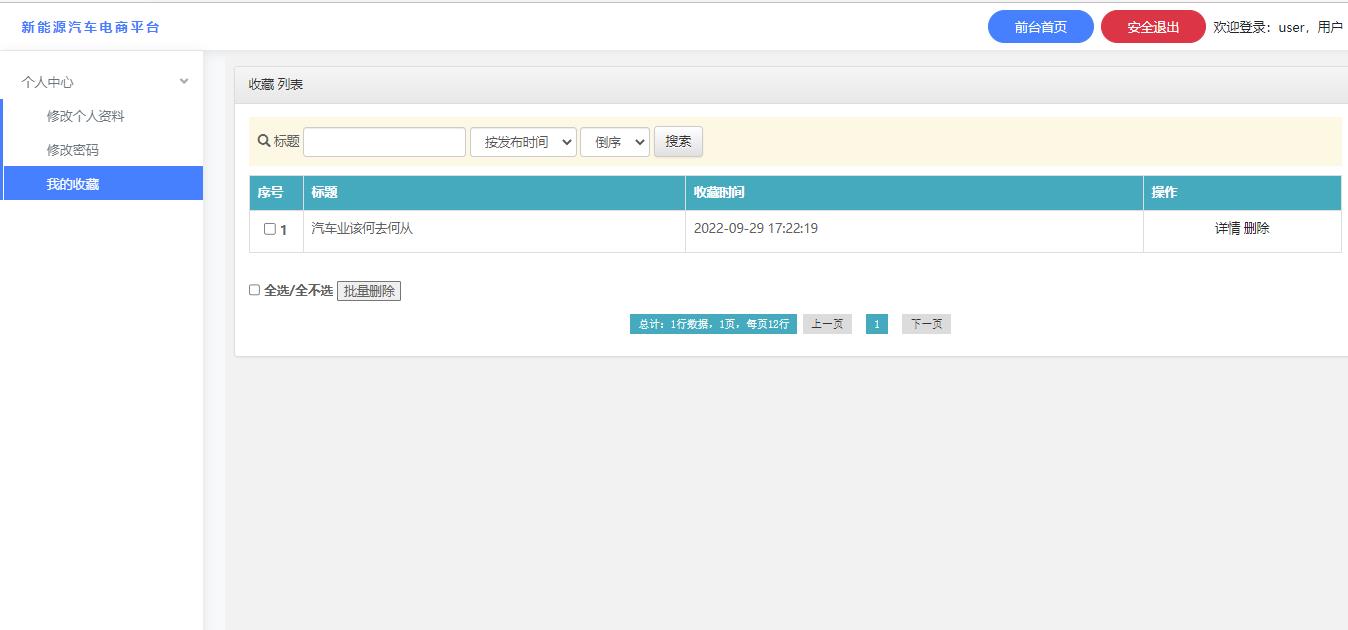Select 我的收藏 in the sidebar

[73, 184]
